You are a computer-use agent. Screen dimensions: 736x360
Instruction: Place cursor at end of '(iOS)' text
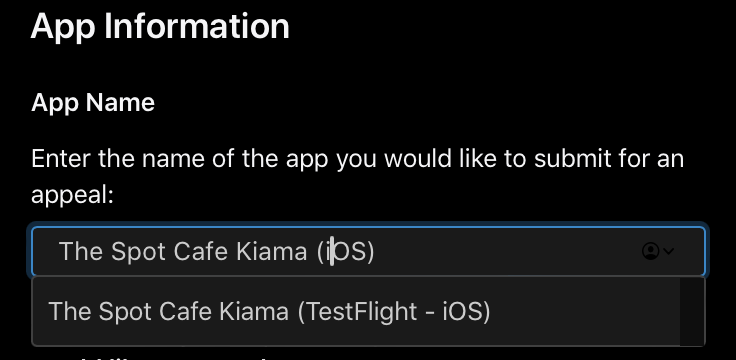[375, 252]
